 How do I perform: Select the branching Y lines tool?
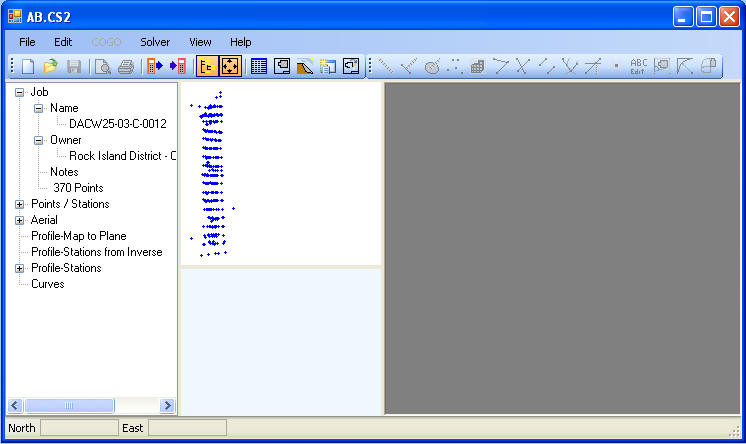pos(569,66)
